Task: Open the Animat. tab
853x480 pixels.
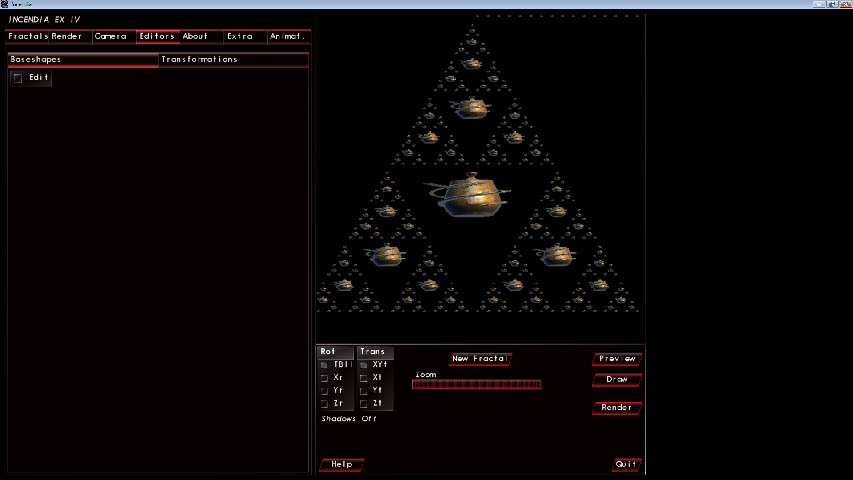Action: (x=289, y=36)
